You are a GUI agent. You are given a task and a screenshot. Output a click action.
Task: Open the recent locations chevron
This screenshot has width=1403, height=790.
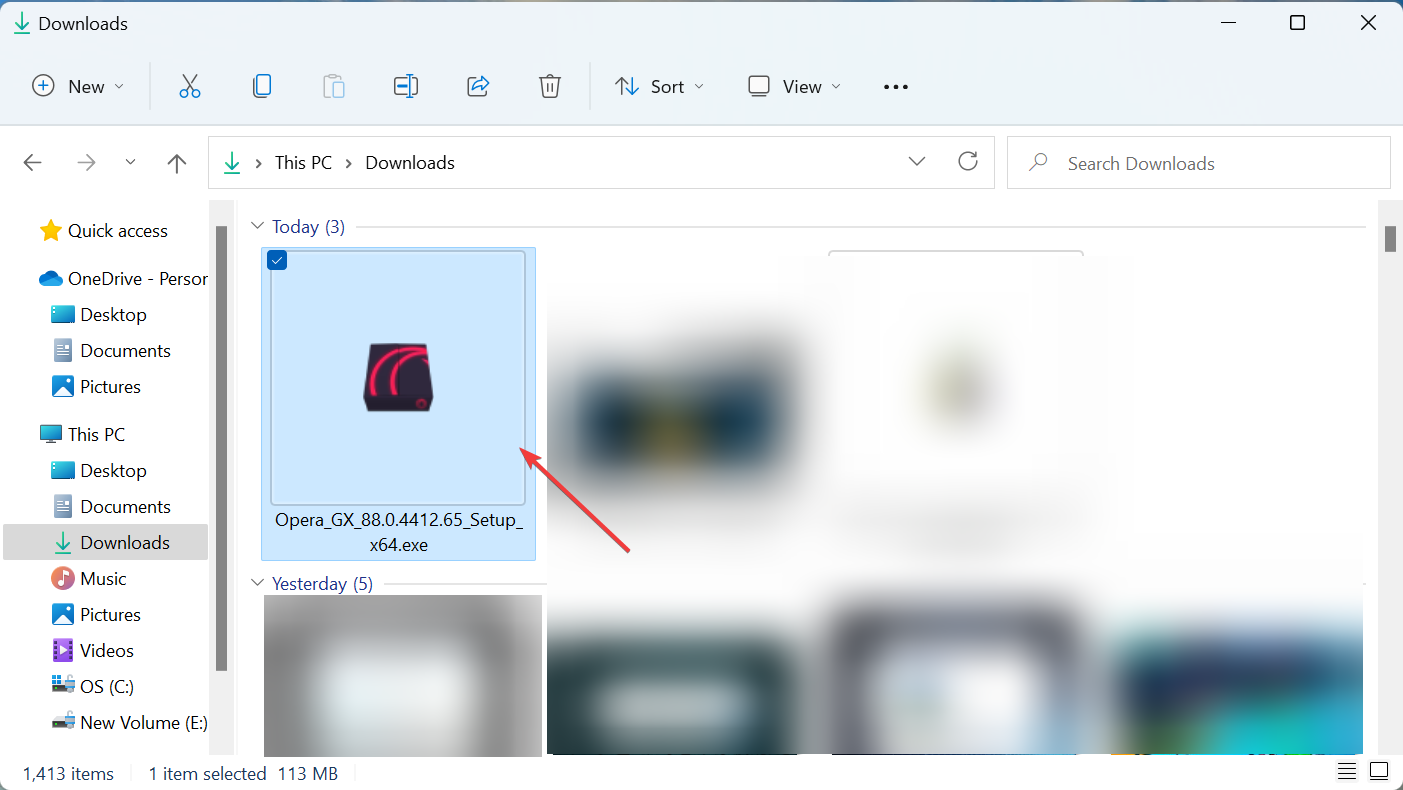coord(131,162)
